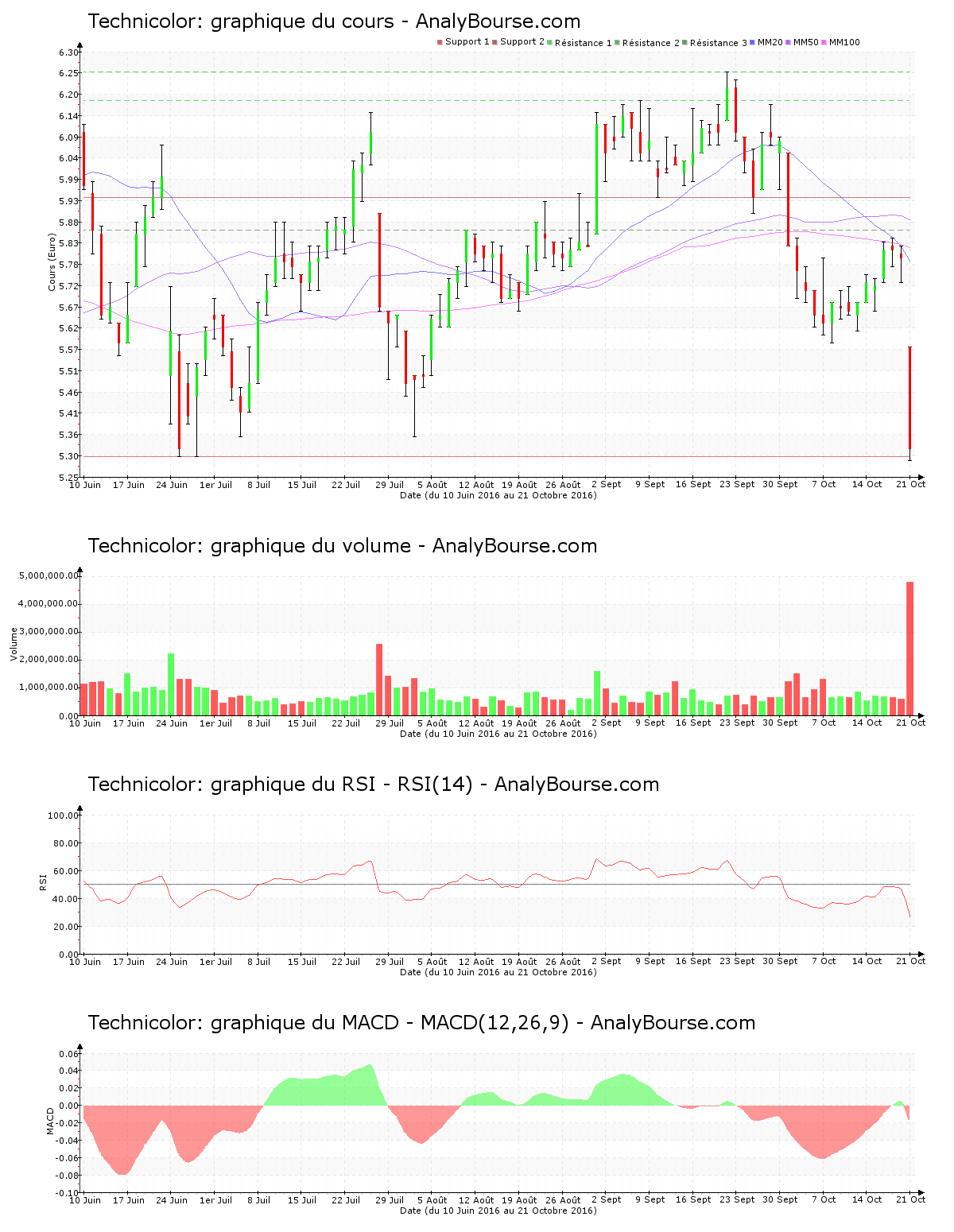Click '7 Oct' date under MACD chart
The image size is (954, 1232).
(824, 1200)
